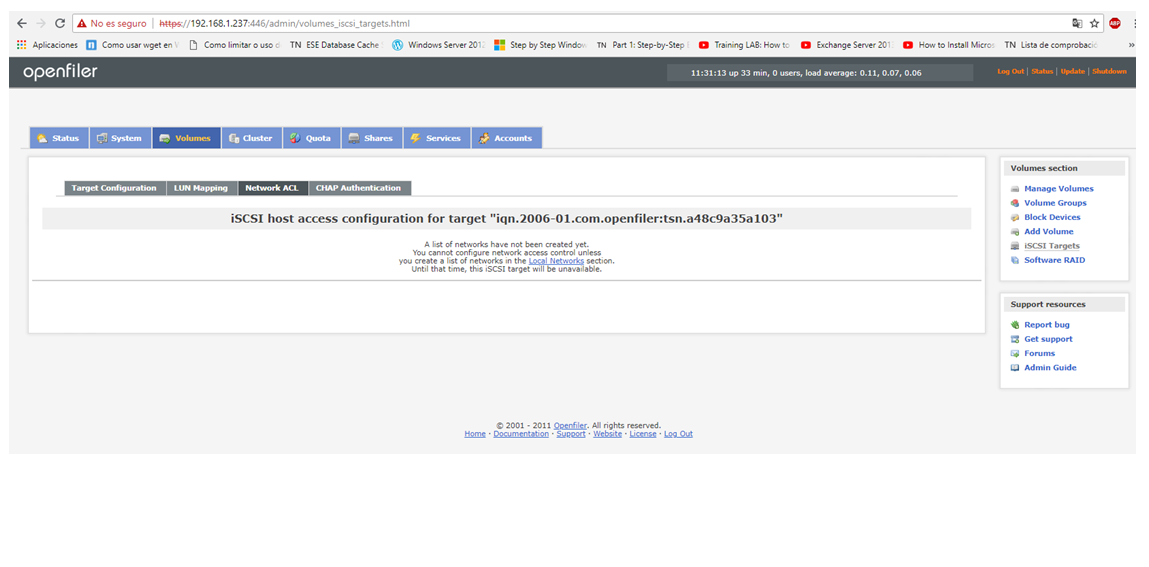Viewport: 1149px width, 567px height.
Task: Click the uptime and load average status text
Action: click(x=806, y=73)
